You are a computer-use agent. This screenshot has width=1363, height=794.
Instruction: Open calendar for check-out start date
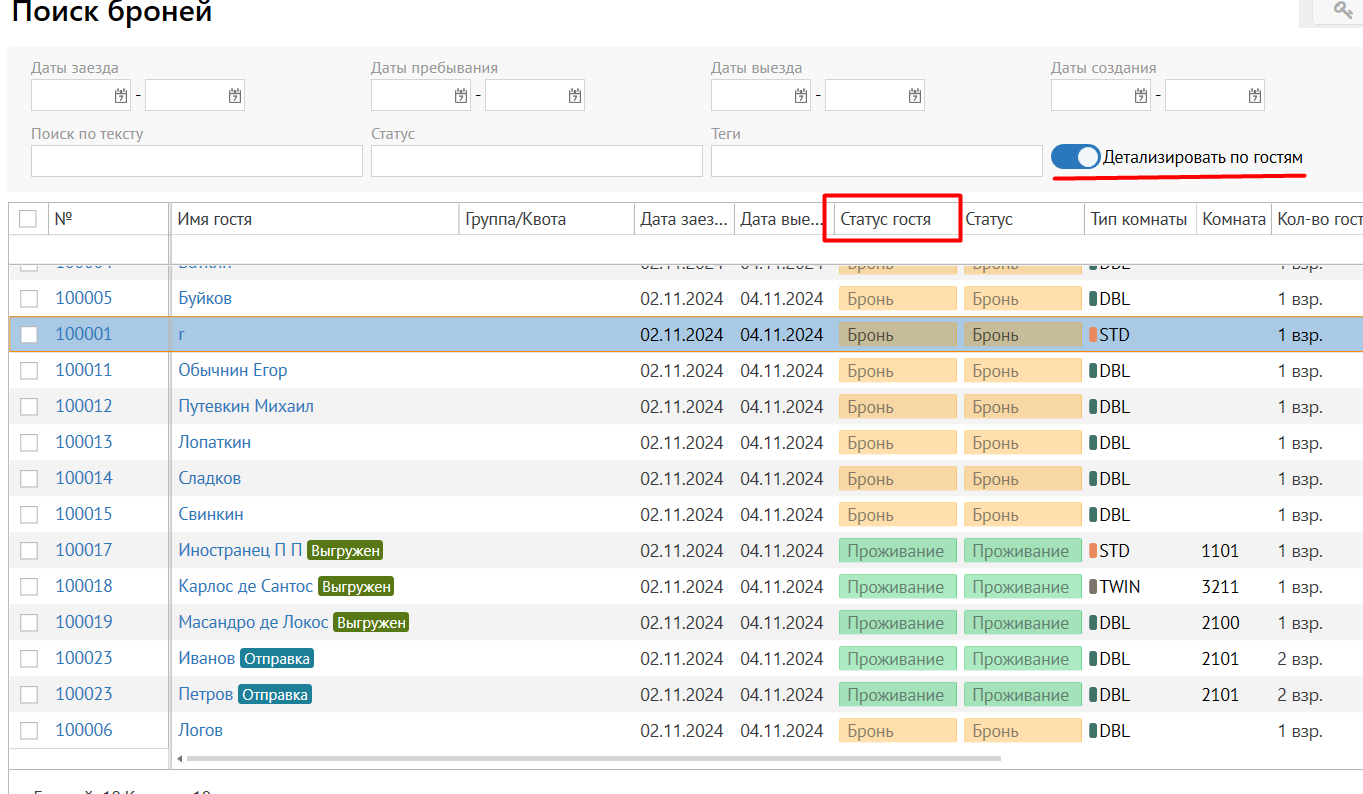[800, 96]
